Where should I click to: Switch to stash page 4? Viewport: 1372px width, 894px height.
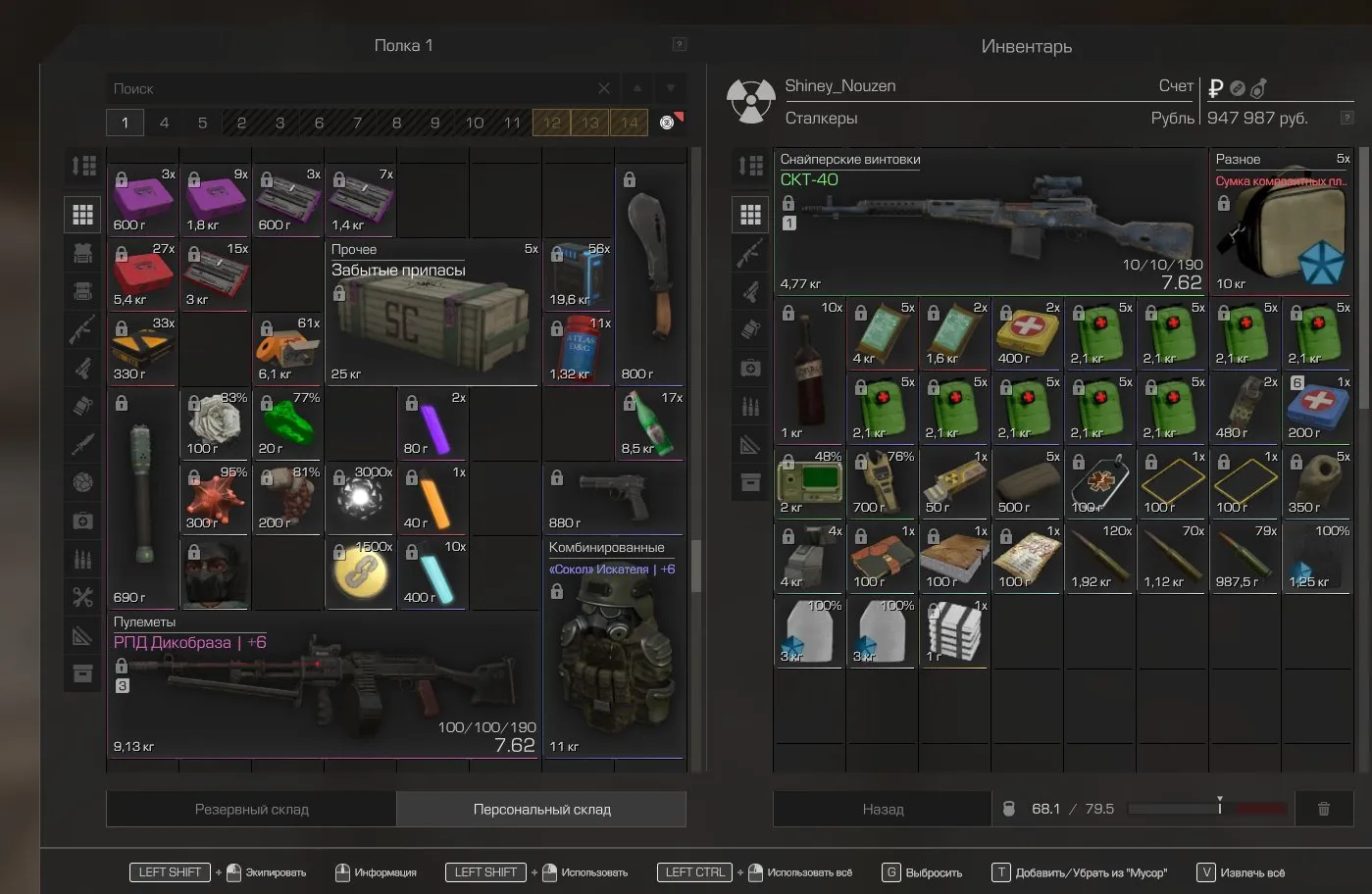164,123
